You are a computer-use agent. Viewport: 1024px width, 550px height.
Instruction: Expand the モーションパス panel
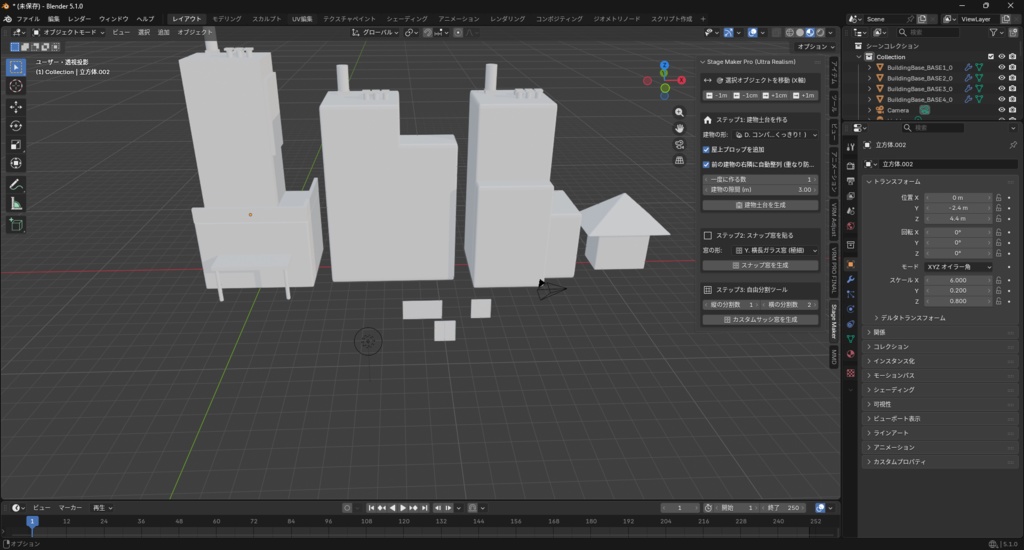click(940, 376)
